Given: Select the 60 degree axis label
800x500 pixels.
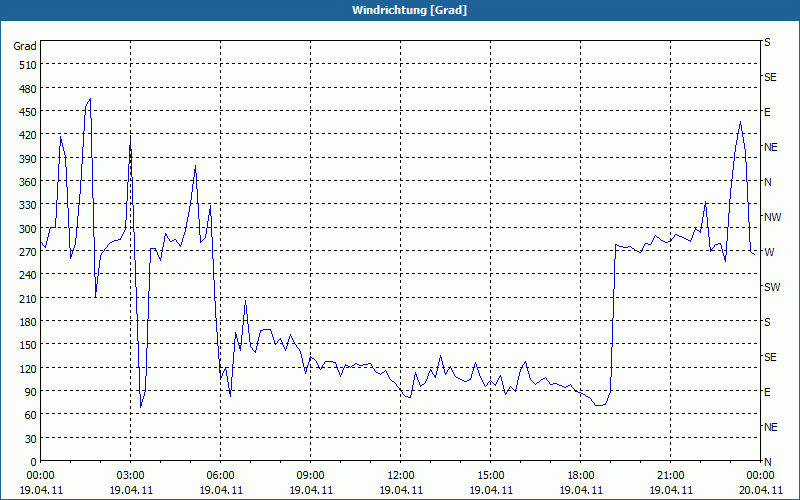Looking at the screenshot, I should (x=31, y=415).
